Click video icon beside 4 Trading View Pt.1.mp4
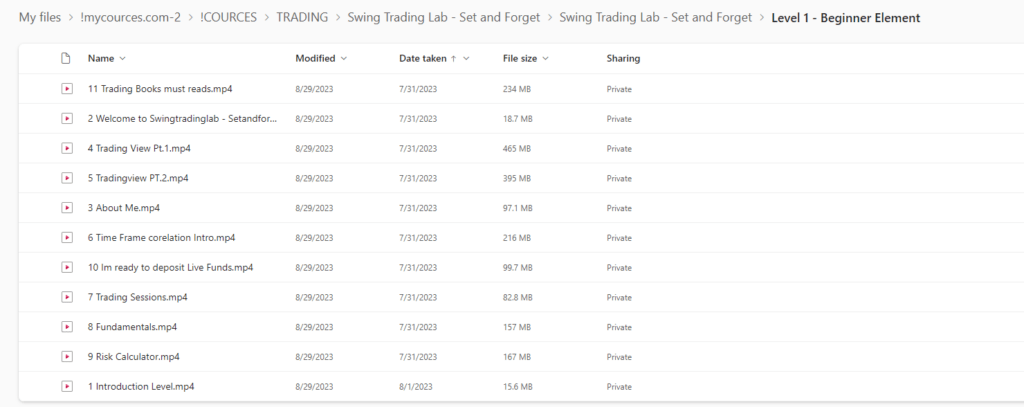The height and width of the screenshot is (407, 1024). [66, 148]
